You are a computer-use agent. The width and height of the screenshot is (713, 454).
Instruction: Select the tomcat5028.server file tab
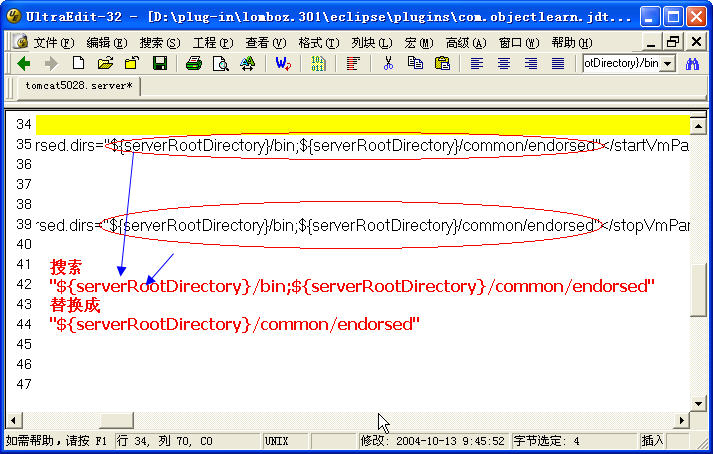(76, 87)
